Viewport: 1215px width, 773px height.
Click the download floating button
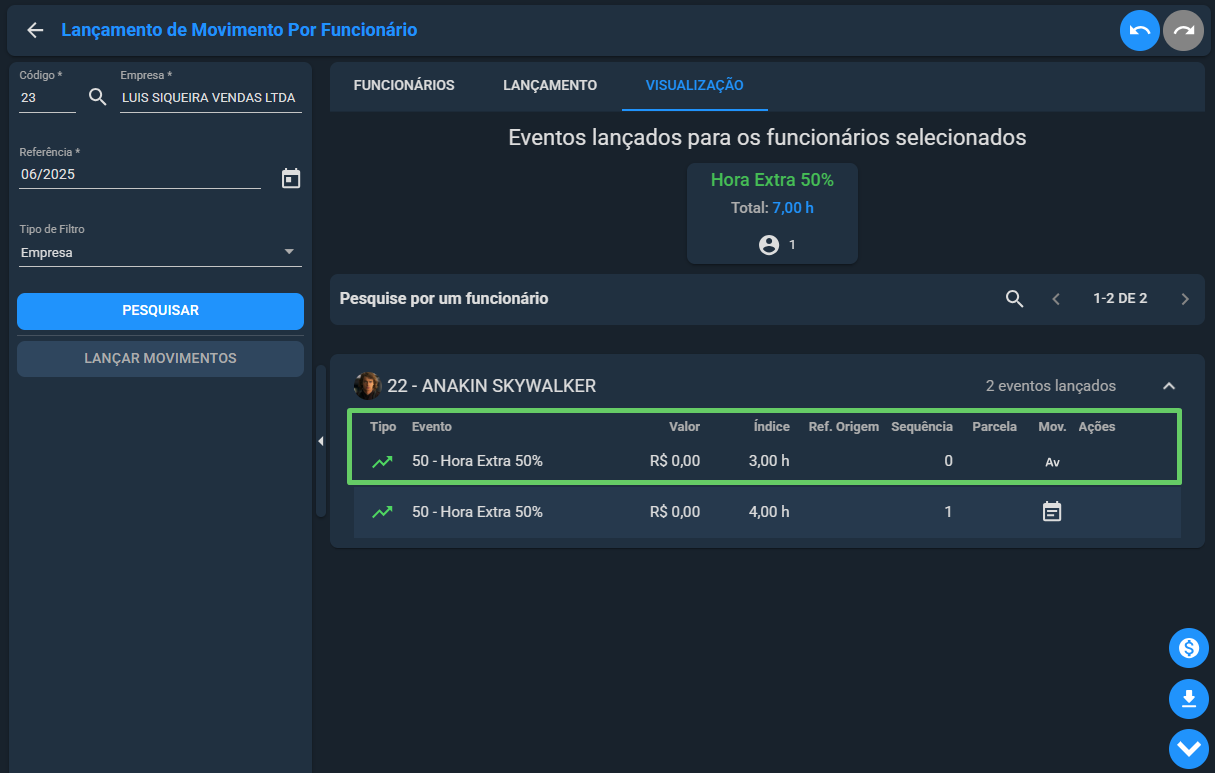[1189, 699]
